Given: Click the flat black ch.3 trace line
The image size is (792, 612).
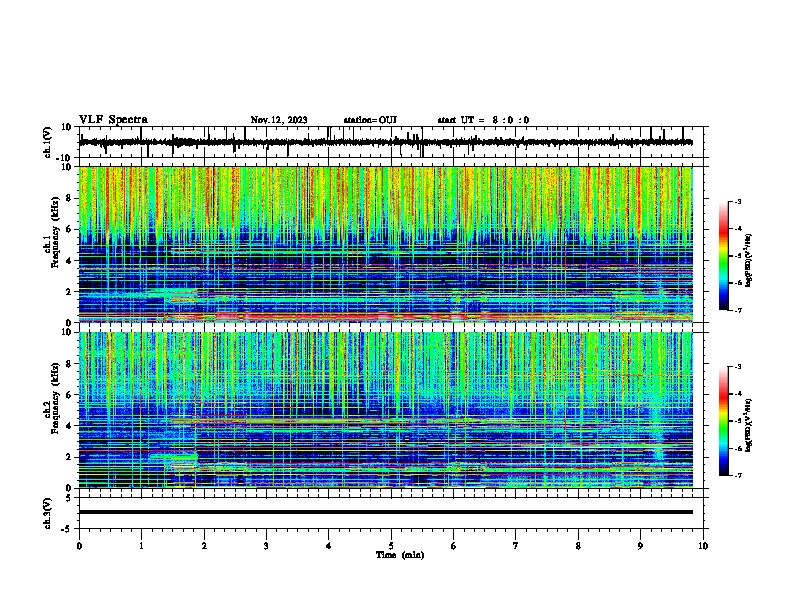Looking at the screenshot, I should click(386, 512).
